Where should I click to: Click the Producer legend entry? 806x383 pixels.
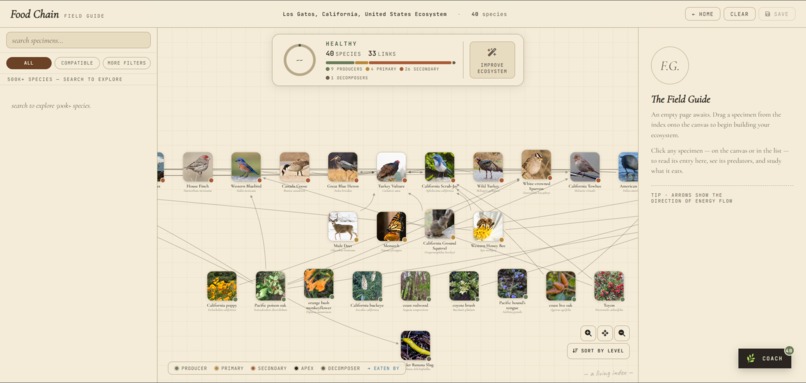[191, 368]
